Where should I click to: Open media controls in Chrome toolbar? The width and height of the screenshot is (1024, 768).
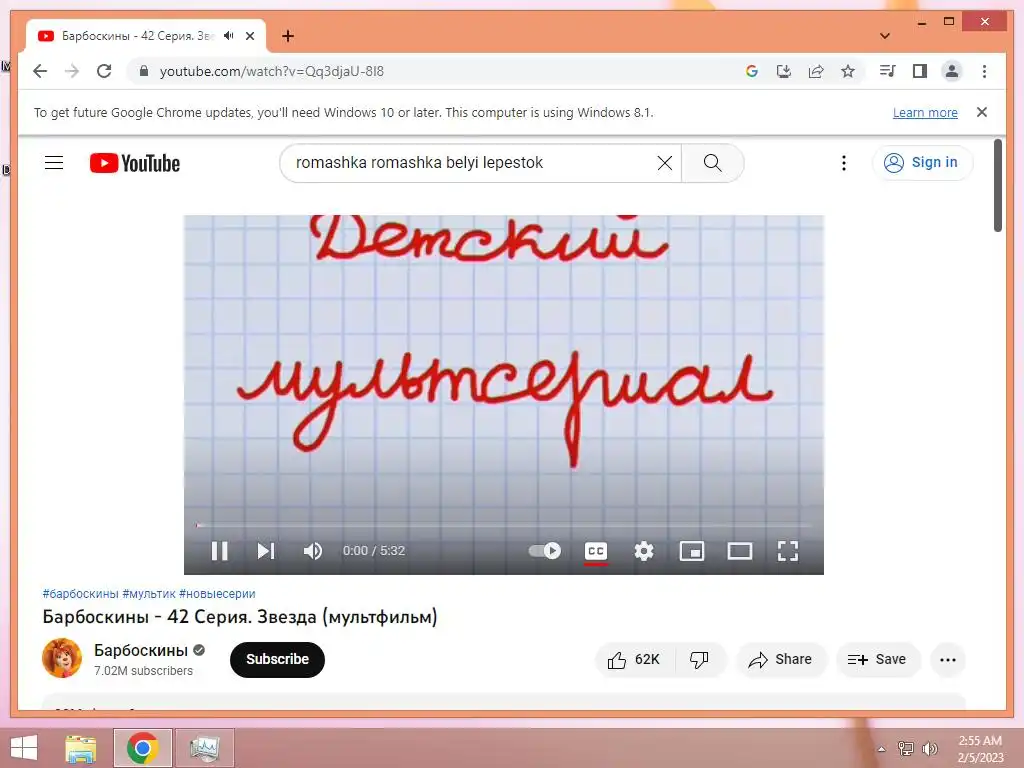tap(888, 71)
